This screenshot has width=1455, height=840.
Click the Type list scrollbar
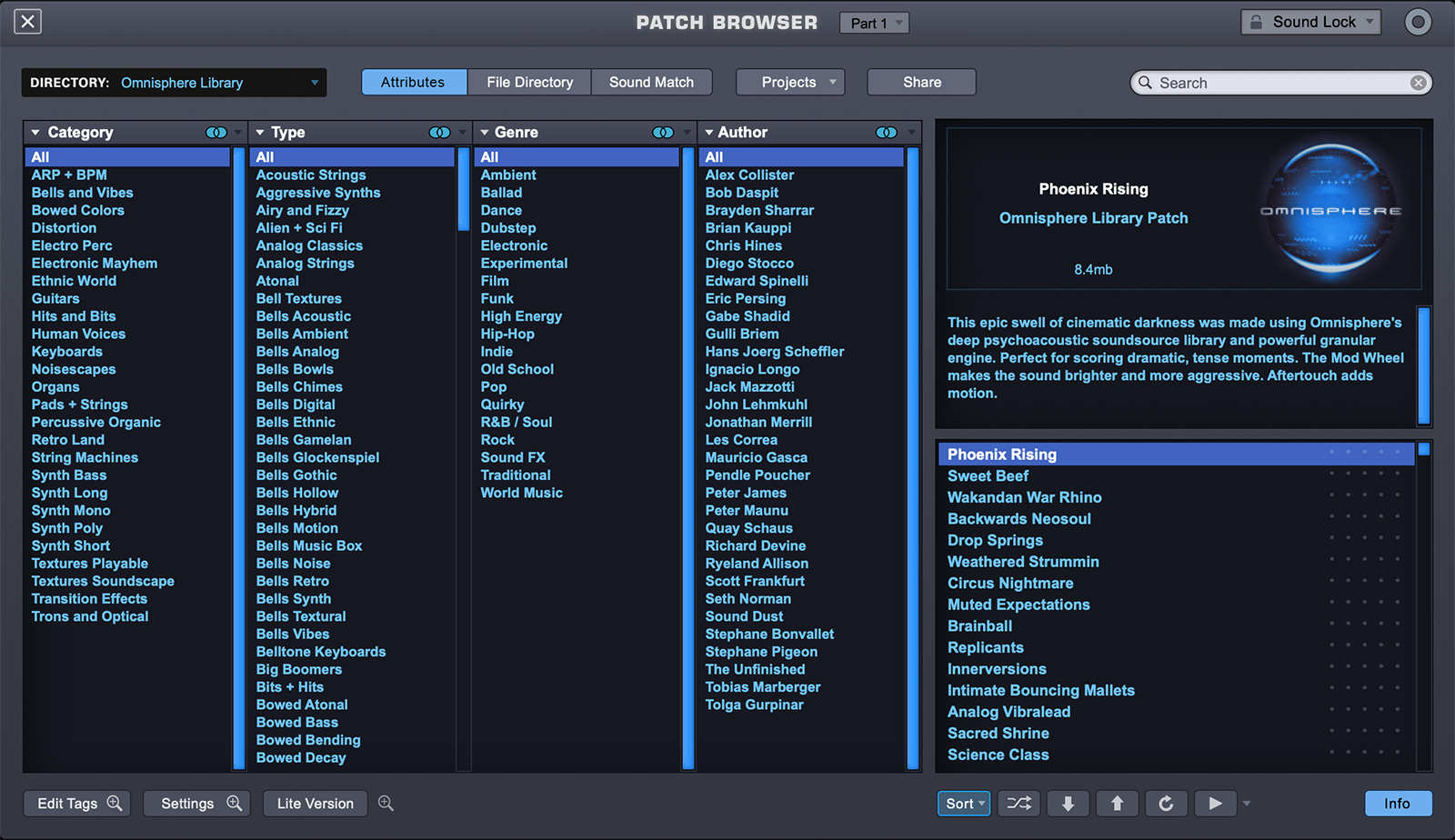tap(464, 190)
